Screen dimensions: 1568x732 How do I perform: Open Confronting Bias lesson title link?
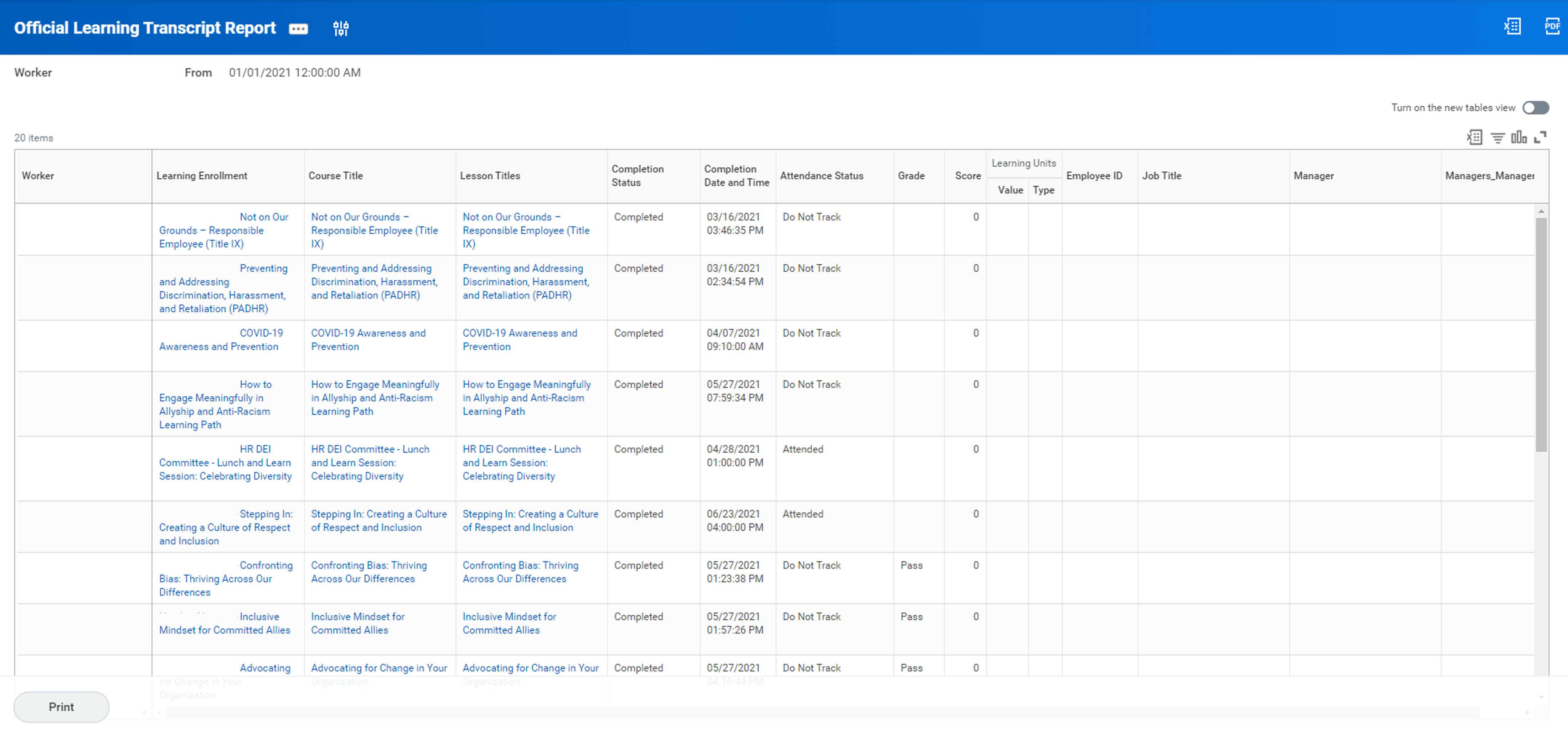pyautogui.click(x=520, y=572)
